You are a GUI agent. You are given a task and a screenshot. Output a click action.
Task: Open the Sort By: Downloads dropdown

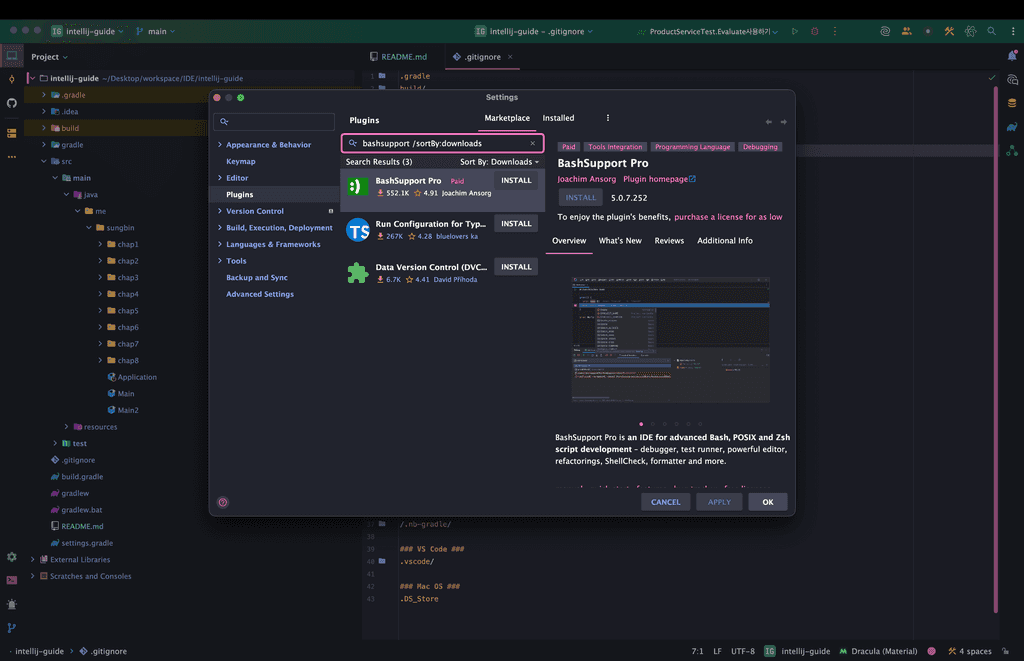[x=499, y=162]
